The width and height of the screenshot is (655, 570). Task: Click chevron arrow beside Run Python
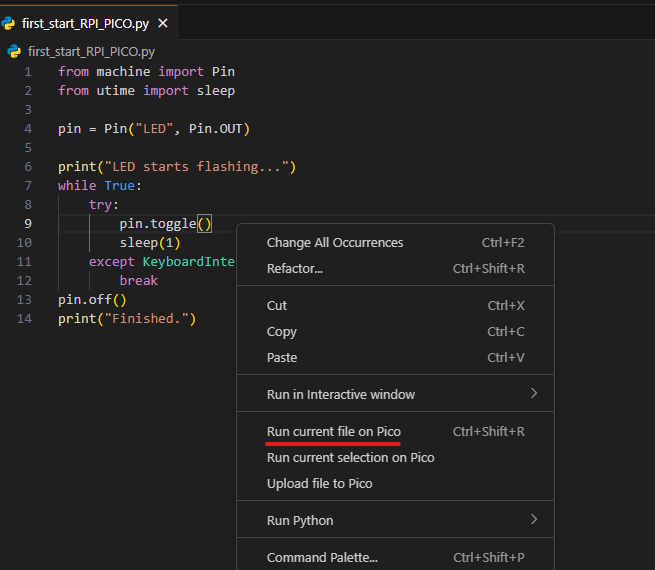click(x=534, y=519)
